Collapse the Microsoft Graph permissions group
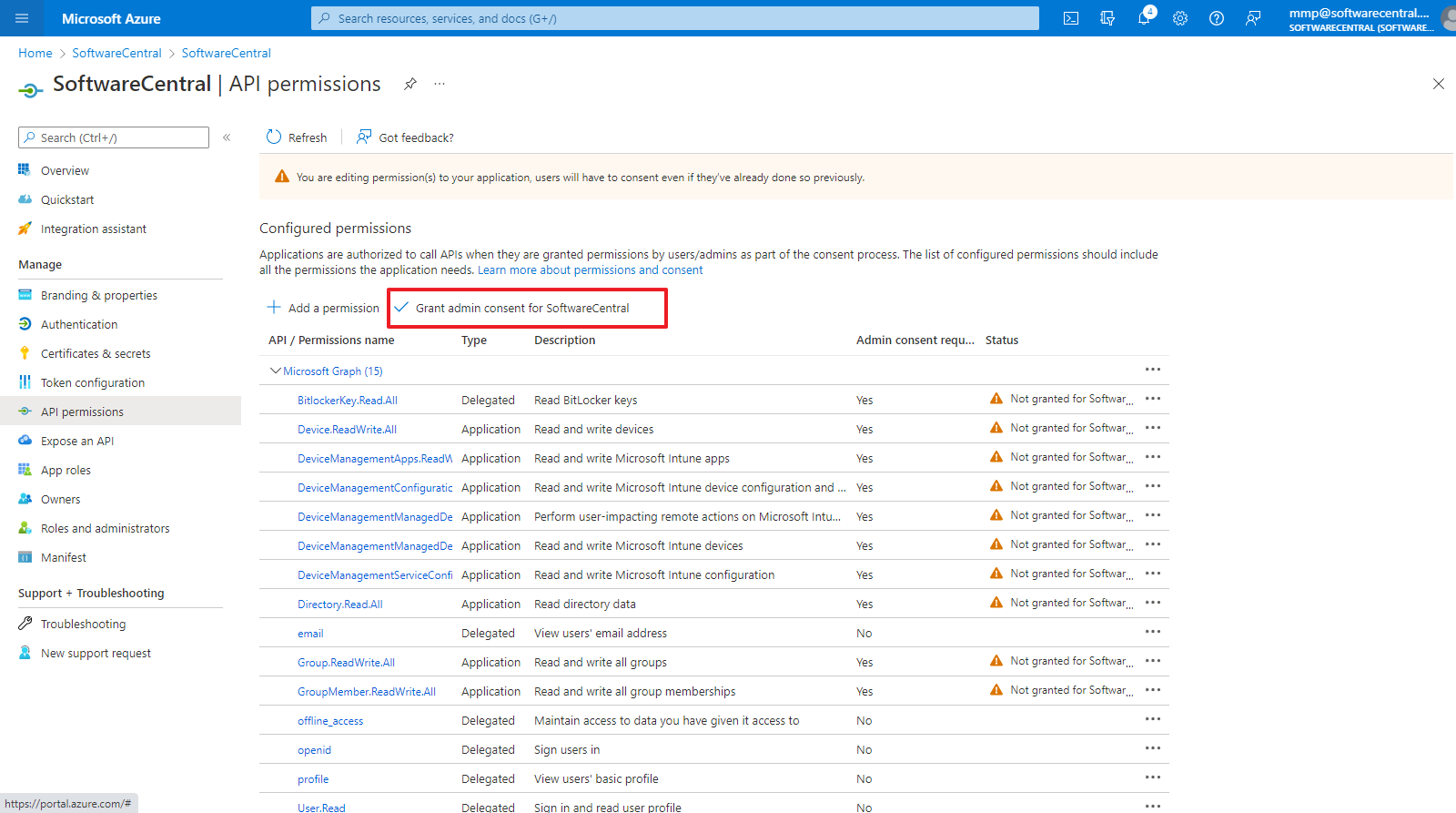 (275, 371)
